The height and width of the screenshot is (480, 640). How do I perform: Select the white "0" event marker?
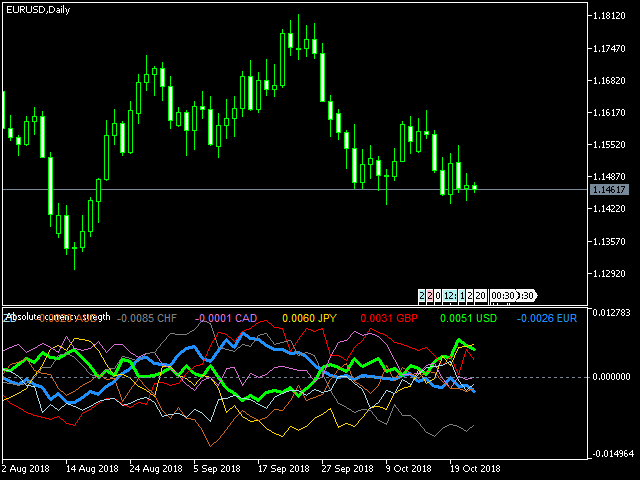tap(438, 296)
